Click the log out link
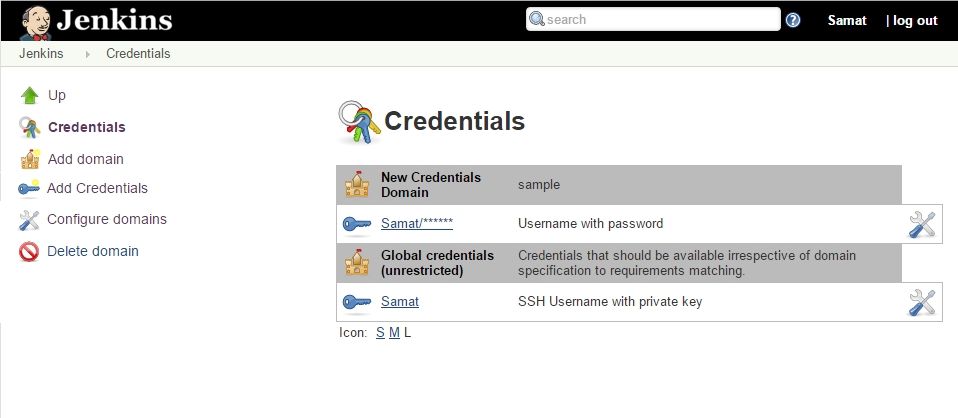This screenshot has height=418, width=958. tap(915, 20)
